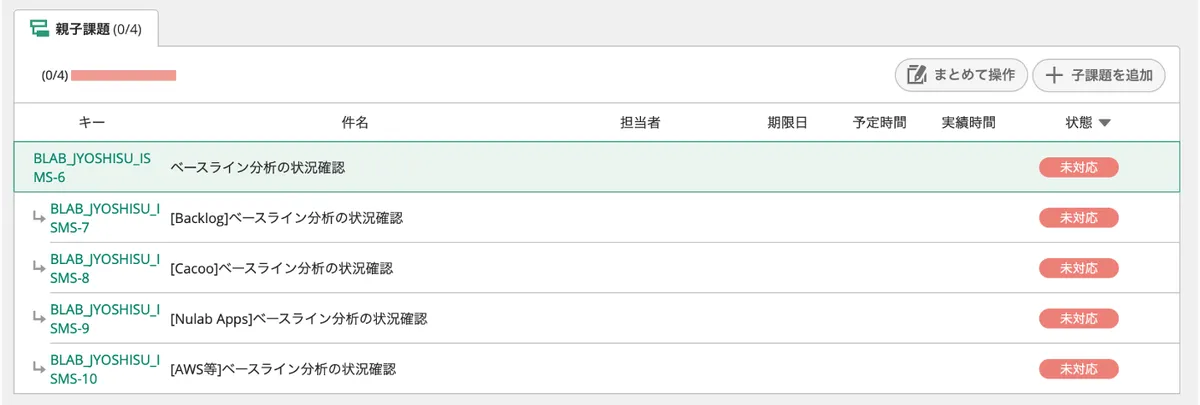
Task: Click child arrow icon beside ISMS-9
Action: coord(38,317)
